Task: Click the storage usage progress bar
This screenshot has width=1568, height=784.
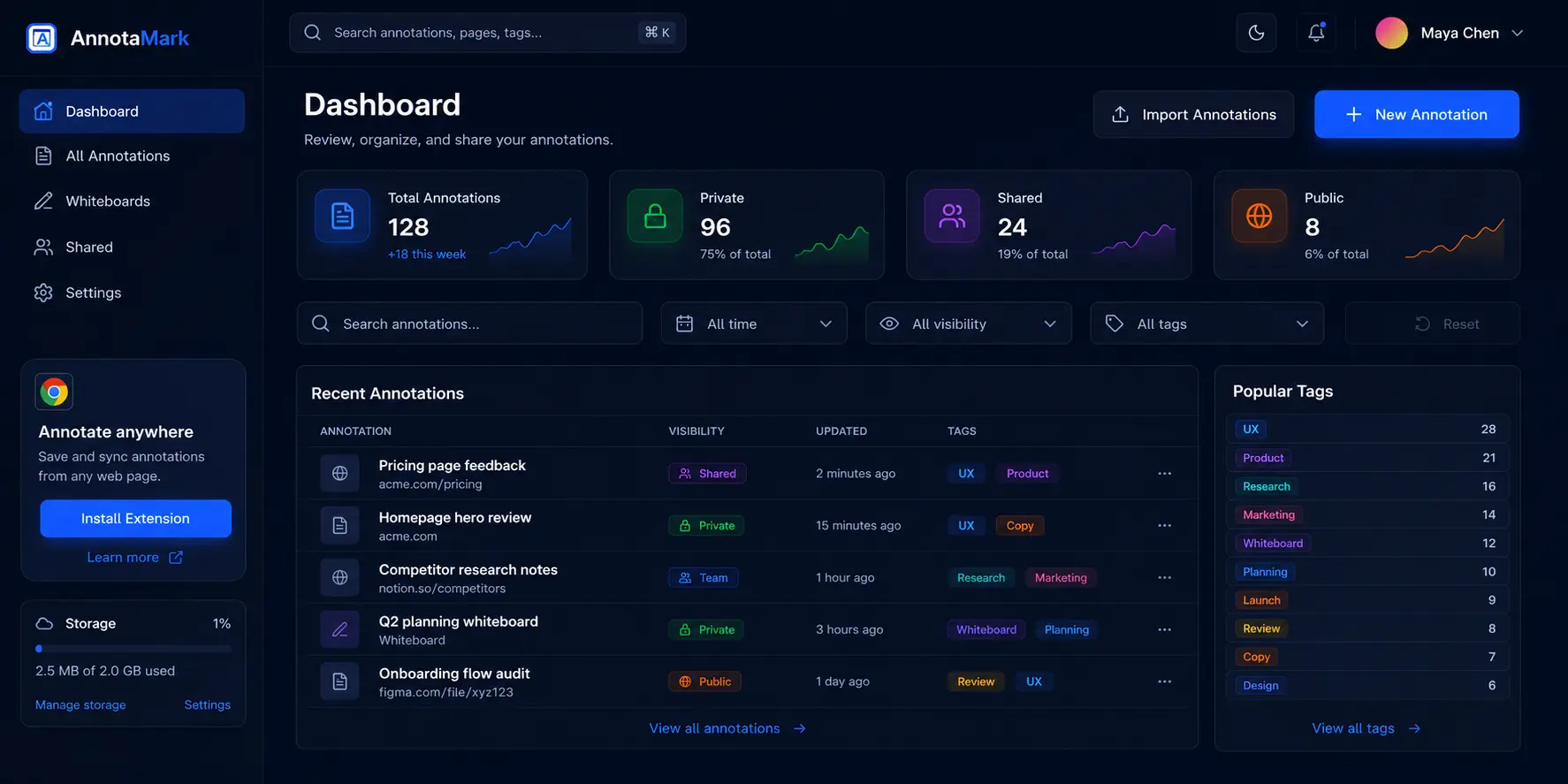Action: (x=133, y=649)
